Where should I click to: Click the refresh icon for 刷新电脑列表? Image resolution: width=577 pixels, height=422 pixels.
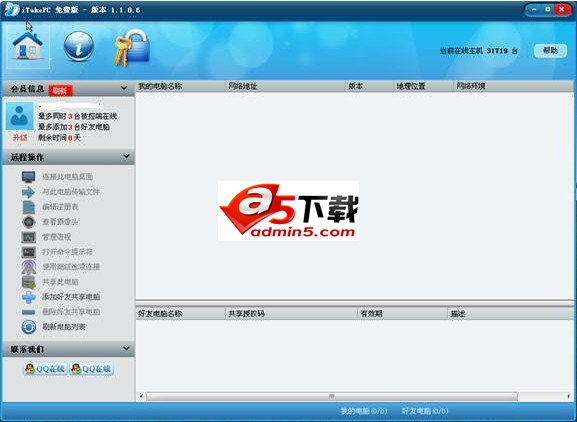(29, 327)
